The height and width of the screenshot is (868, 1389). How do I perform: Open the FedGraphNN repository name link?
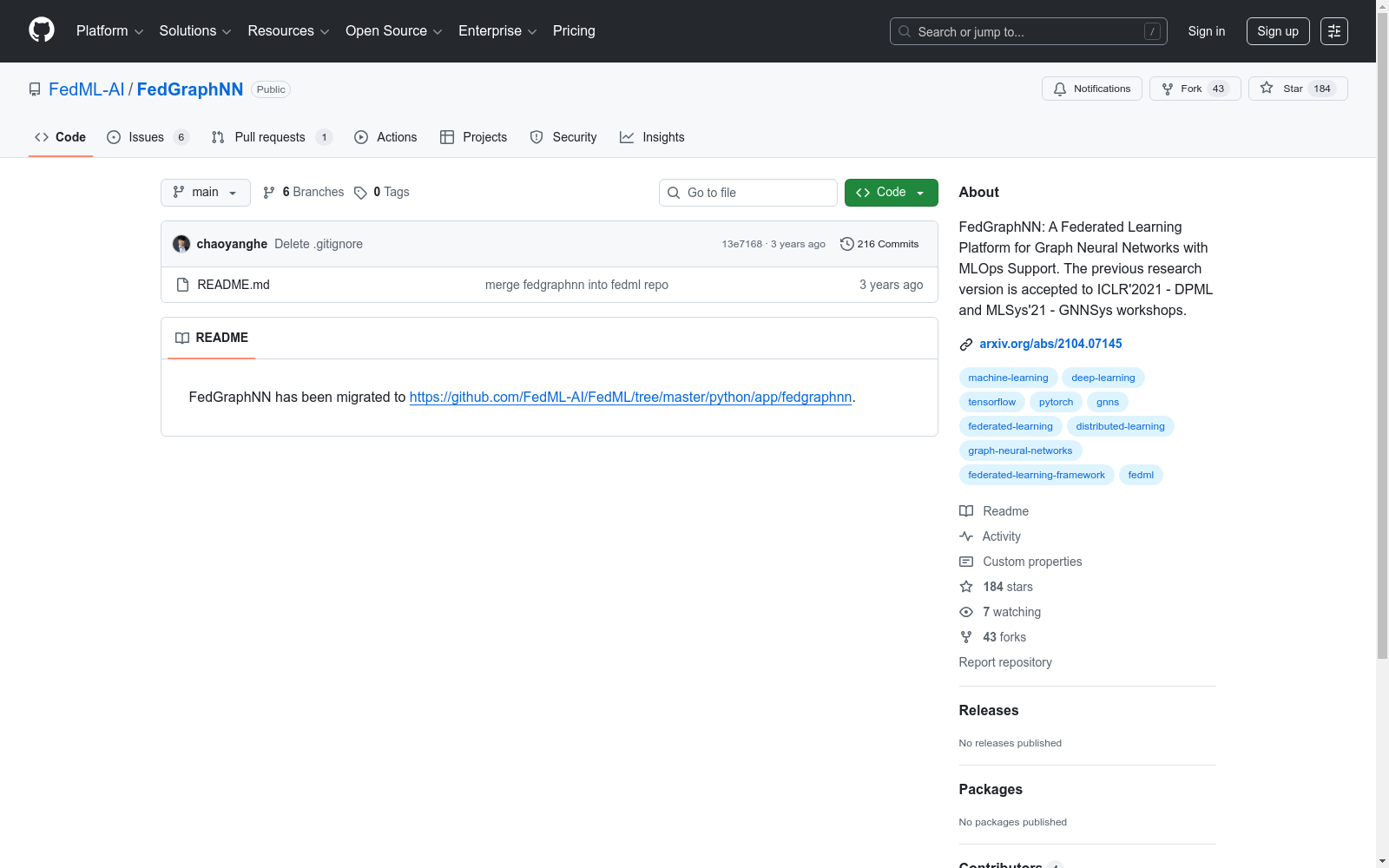point(190,89)
